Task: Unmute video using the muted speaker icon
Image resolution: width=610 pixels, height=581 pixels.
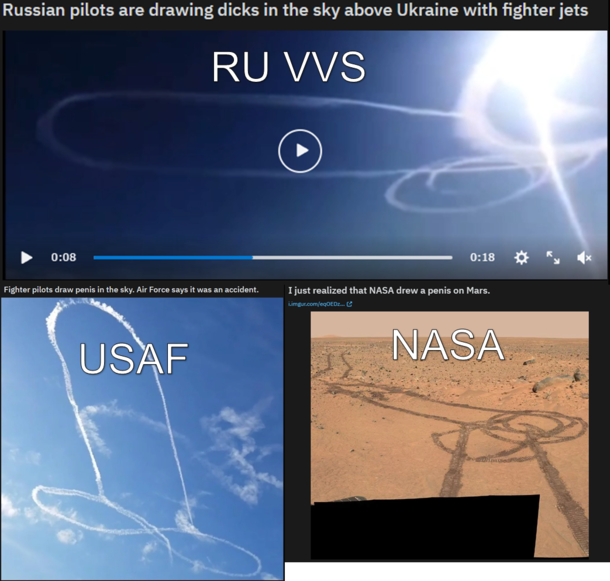Action: pyautogui.click(x=584, y=257)
